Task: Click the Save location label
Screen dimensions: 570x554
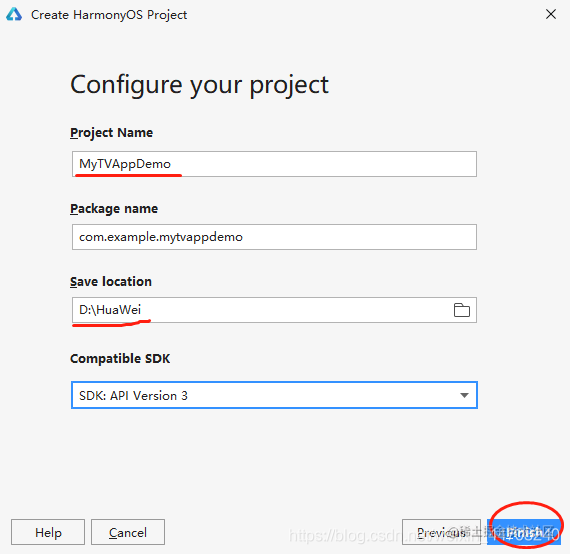Action: click(x=111, y=282)
